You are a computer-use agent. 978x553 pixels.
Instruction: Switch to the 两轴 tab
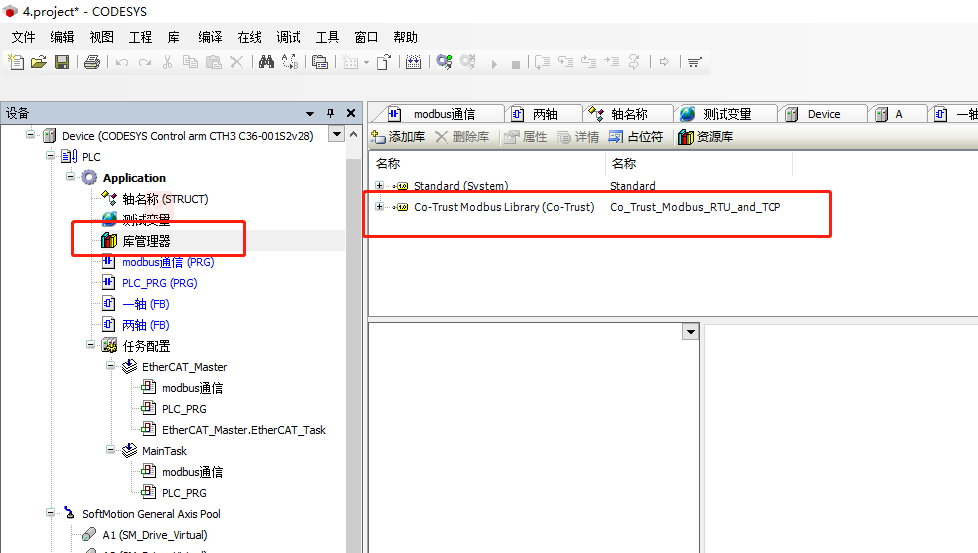[x=544, y=114]
